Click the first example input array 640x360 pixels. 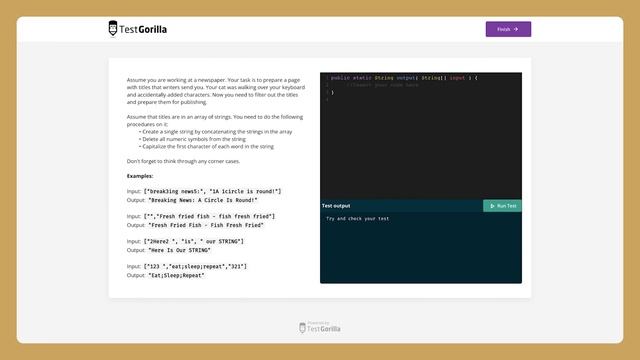tap(212, 191)
